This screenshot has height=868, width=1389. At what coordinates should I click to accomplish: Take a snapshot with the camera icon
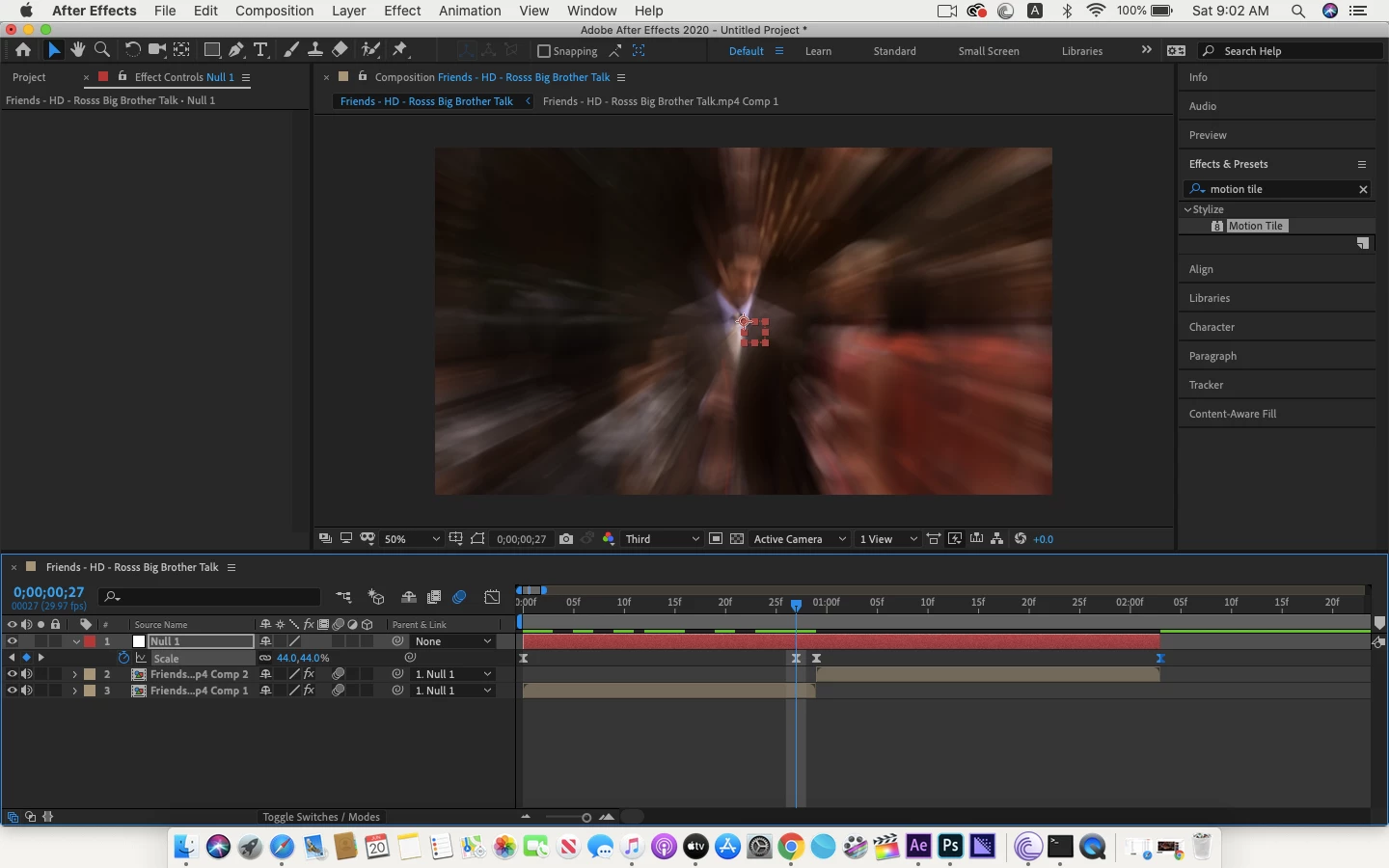pos(566,539)
